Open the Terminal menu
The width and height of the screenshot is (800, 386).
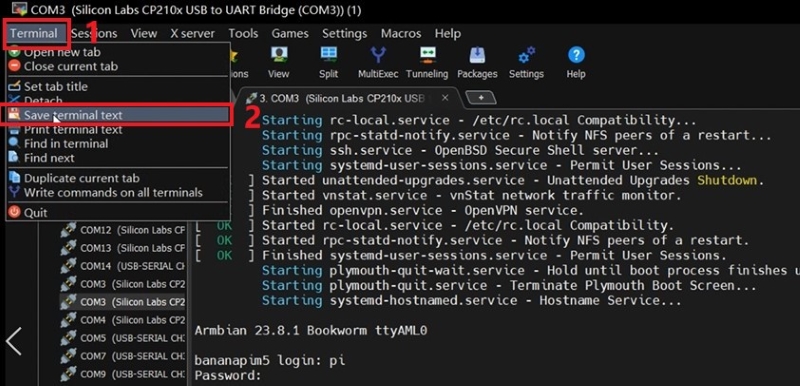click(x=34, y=34)
